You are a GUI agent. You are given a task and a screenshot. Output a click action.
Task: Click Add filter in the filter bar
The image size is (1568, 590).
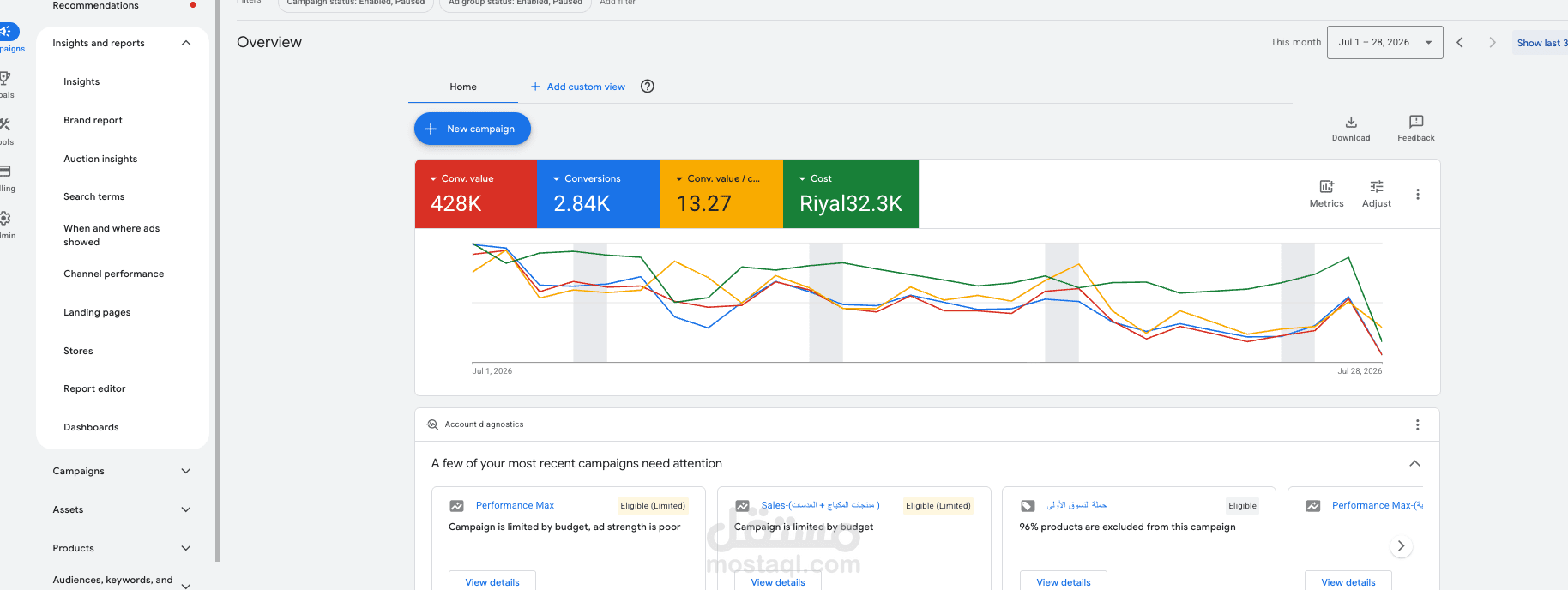pyautogui.click(x=618, y=3)
